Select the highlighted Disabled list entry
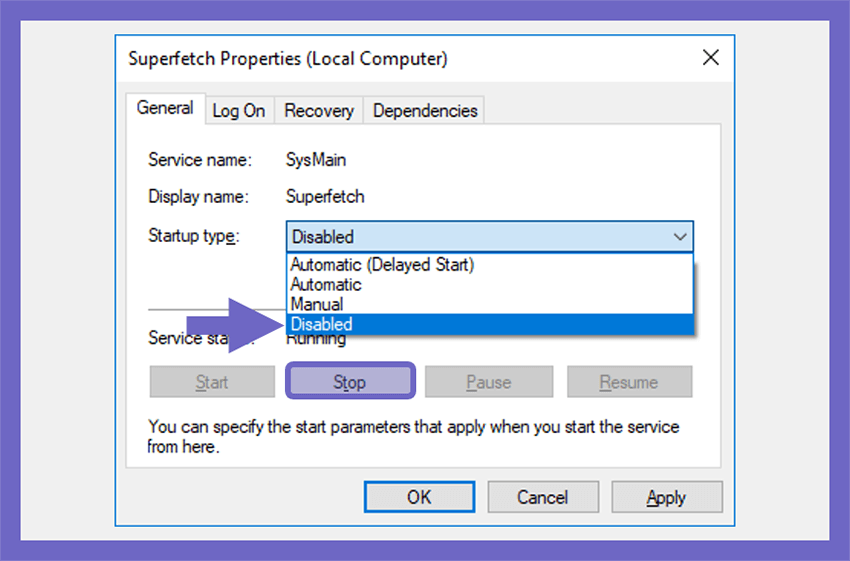850x561 pixels. [x=490, y=324]
